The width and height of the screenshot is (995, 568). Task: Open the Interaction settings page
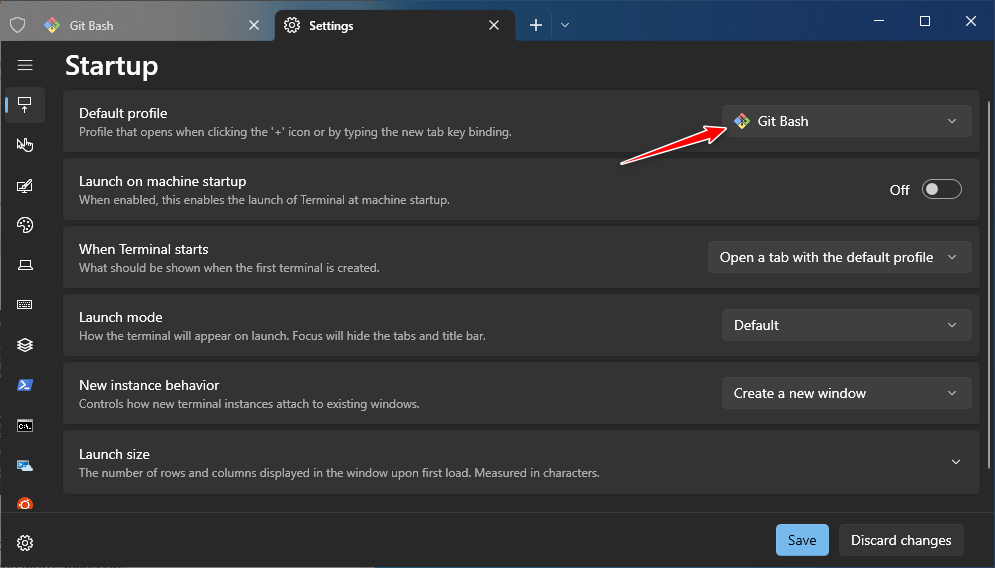(25, 145)
